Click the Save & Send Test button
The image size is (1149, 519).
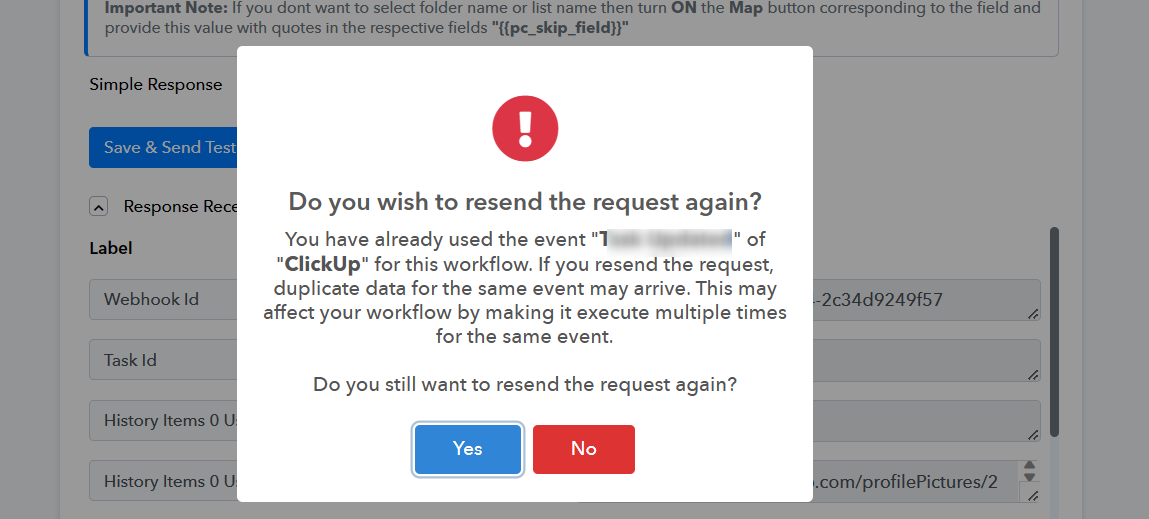[163, 147]
